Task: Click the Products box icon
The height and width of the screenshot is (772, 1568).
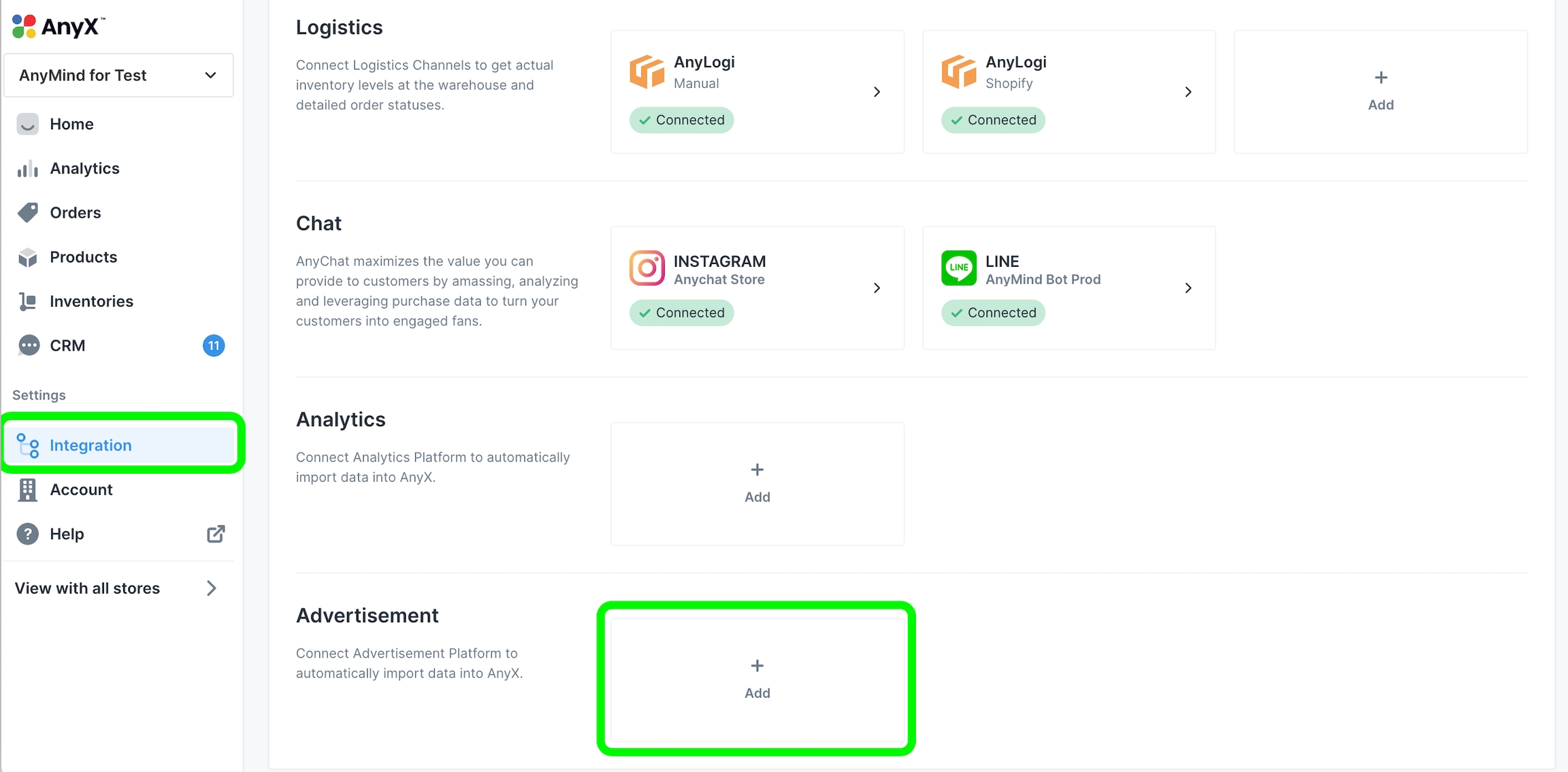Action: tap(28, 257)
